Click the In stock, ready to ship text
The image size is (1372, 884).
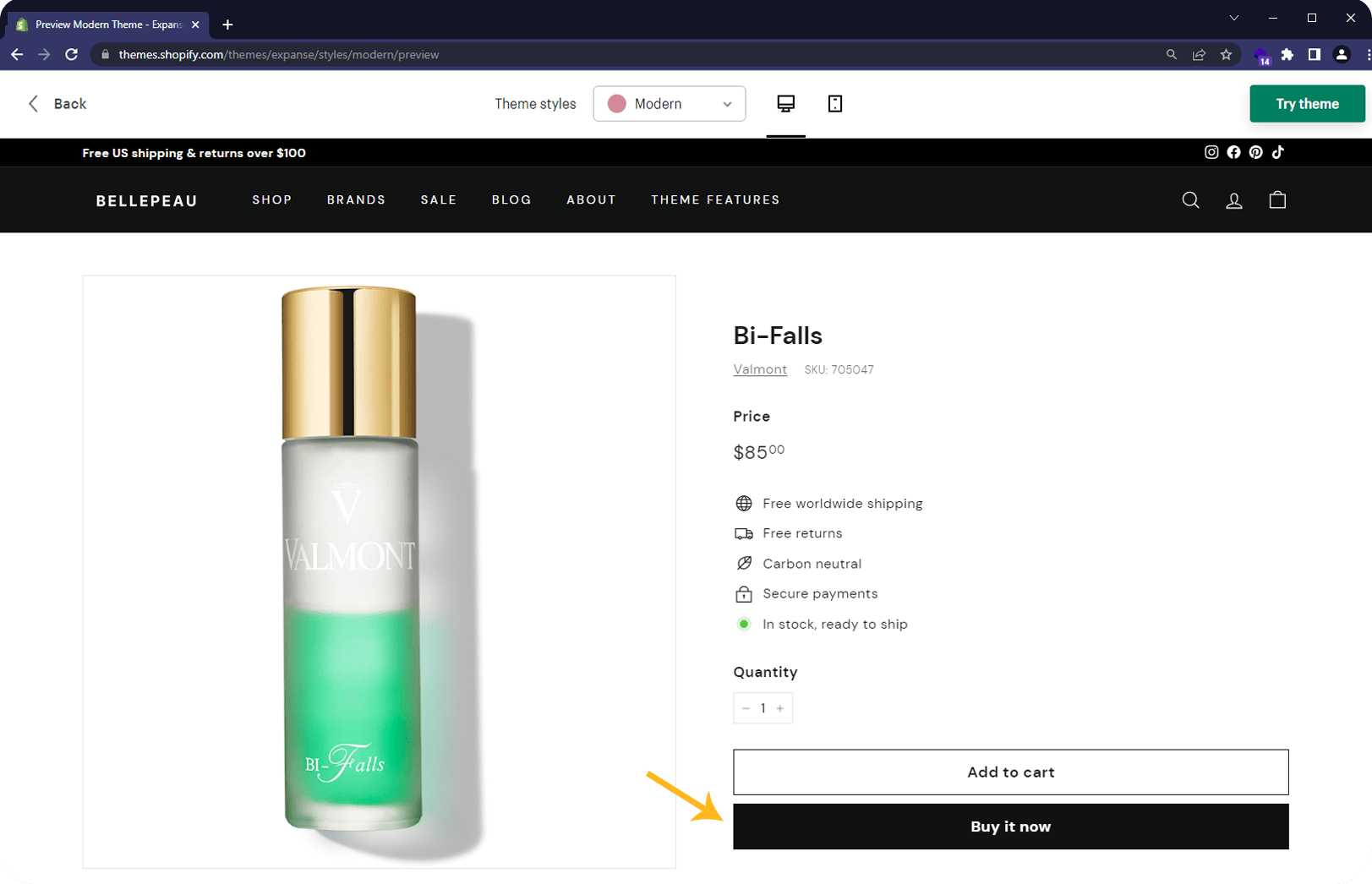[x=835, y=624]
